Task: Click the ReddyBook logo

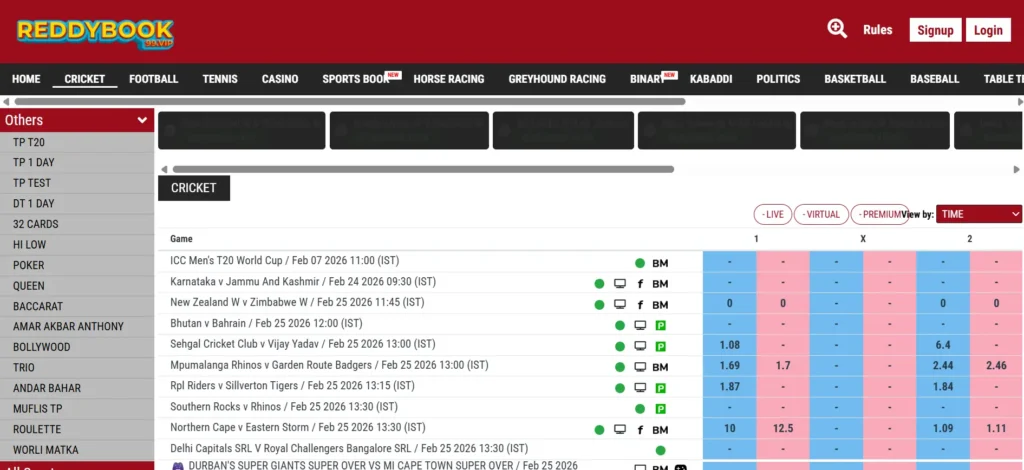Action: pyautogui.click(x=95, y=35)
